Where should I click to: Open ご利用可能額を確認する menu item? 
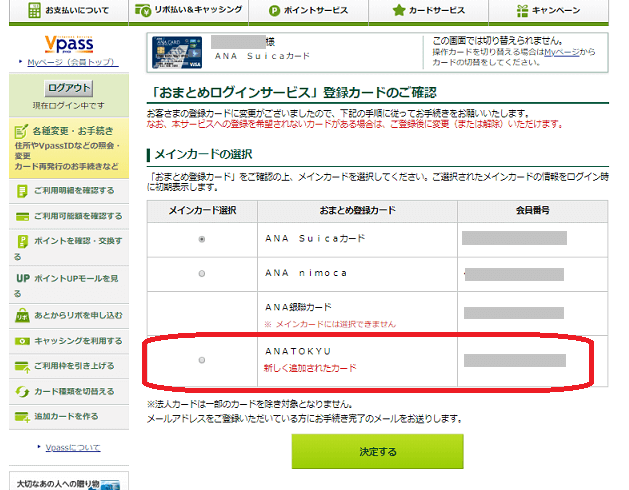coord(69,217)
